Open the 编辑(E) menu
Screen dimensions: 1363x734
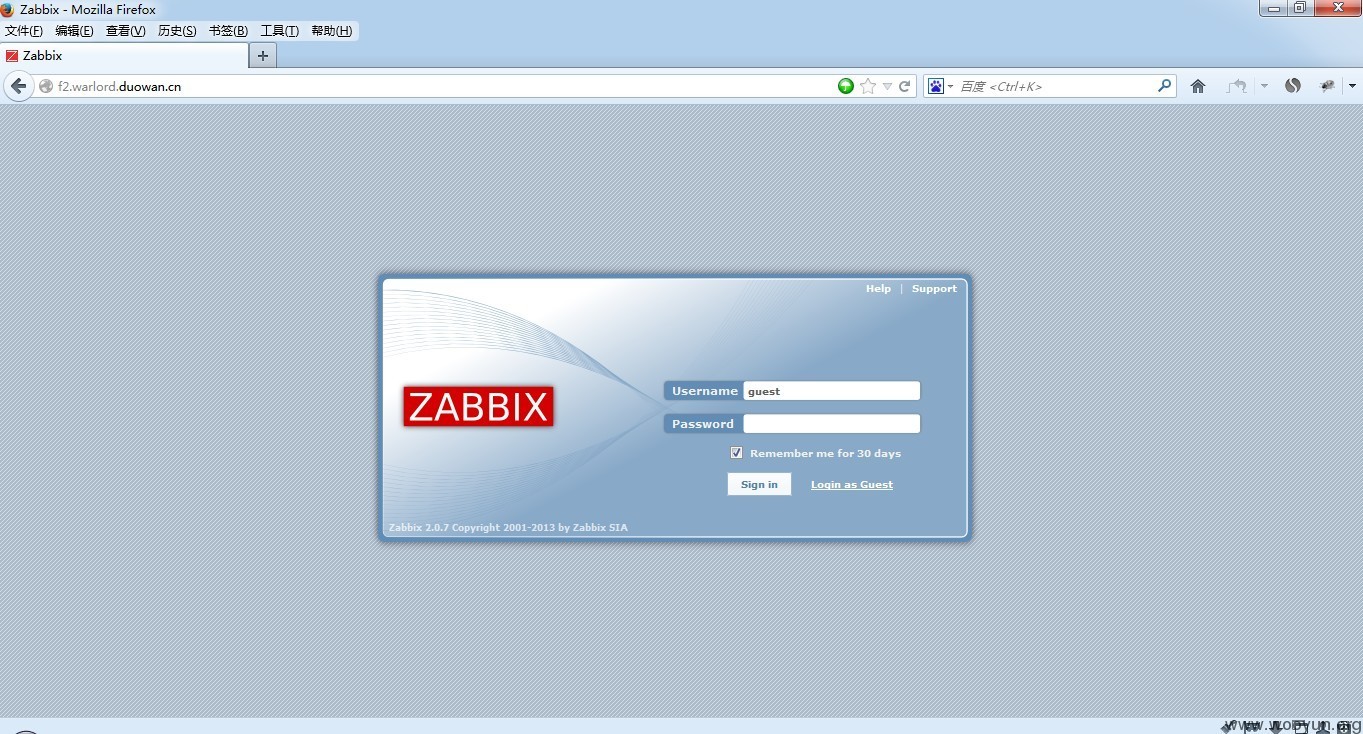pyautogui.click(x=75, y=31)
